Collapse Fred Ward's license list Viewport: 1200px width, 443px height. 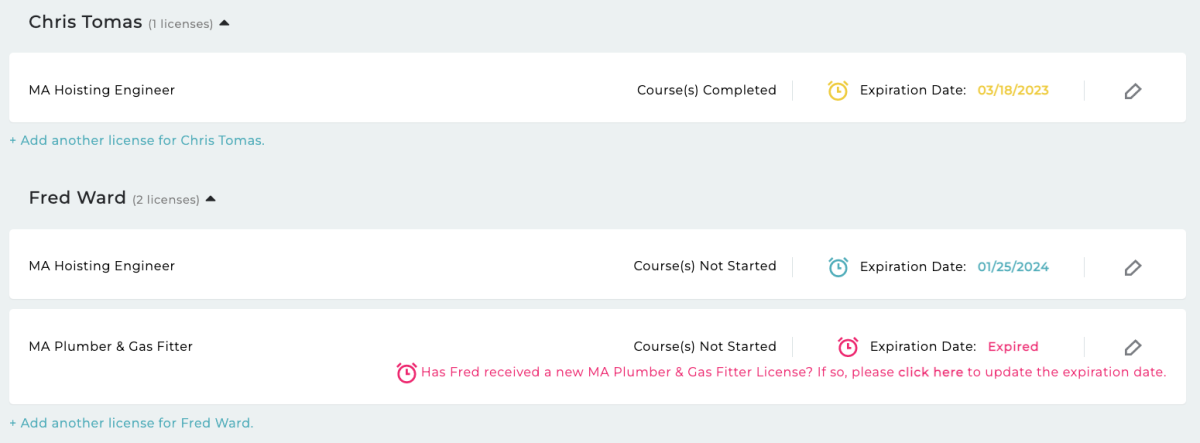pyautogui.click(x=210, y=199)
